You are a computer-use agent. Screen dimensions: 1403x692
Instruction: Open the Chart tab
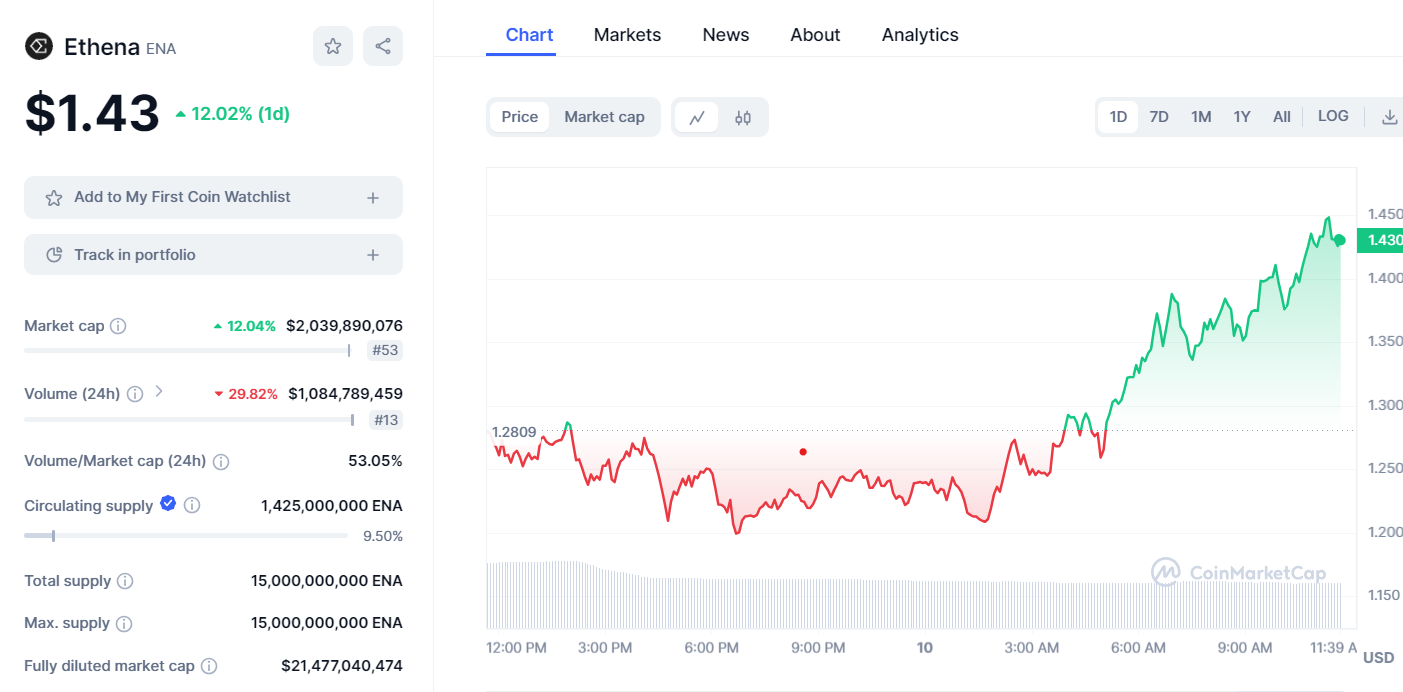tap(529, 35)
